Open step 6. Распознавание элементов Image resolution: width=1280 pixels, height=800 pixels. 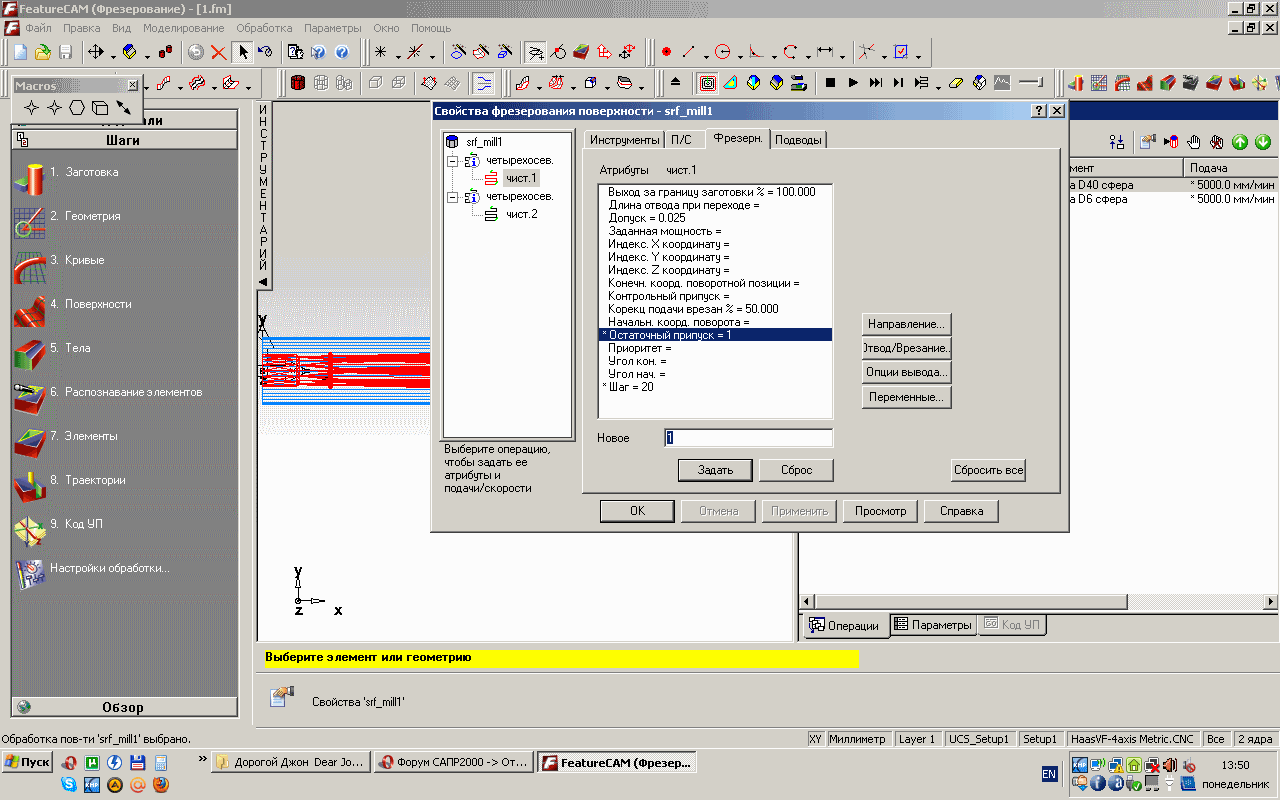pos(125,392)
